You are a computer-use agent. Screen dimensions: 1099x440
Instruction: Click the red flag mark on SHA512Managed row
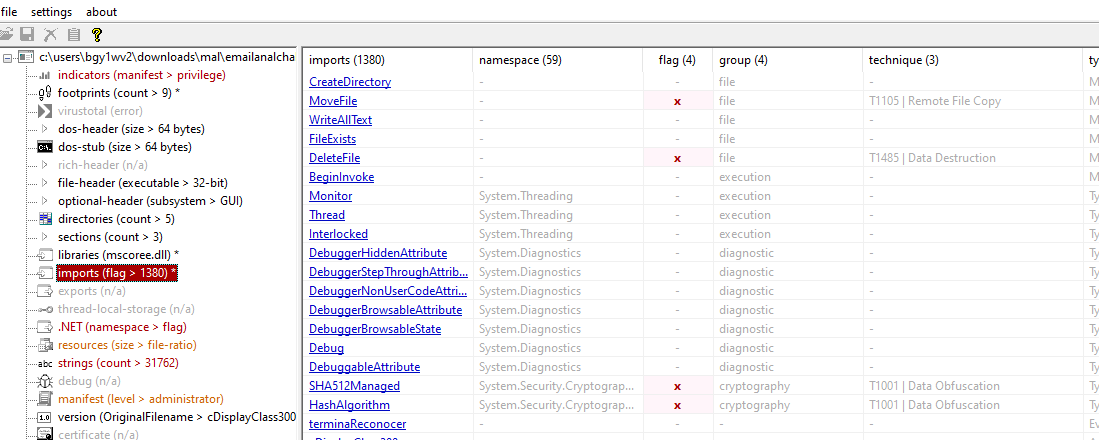[677, 386]
